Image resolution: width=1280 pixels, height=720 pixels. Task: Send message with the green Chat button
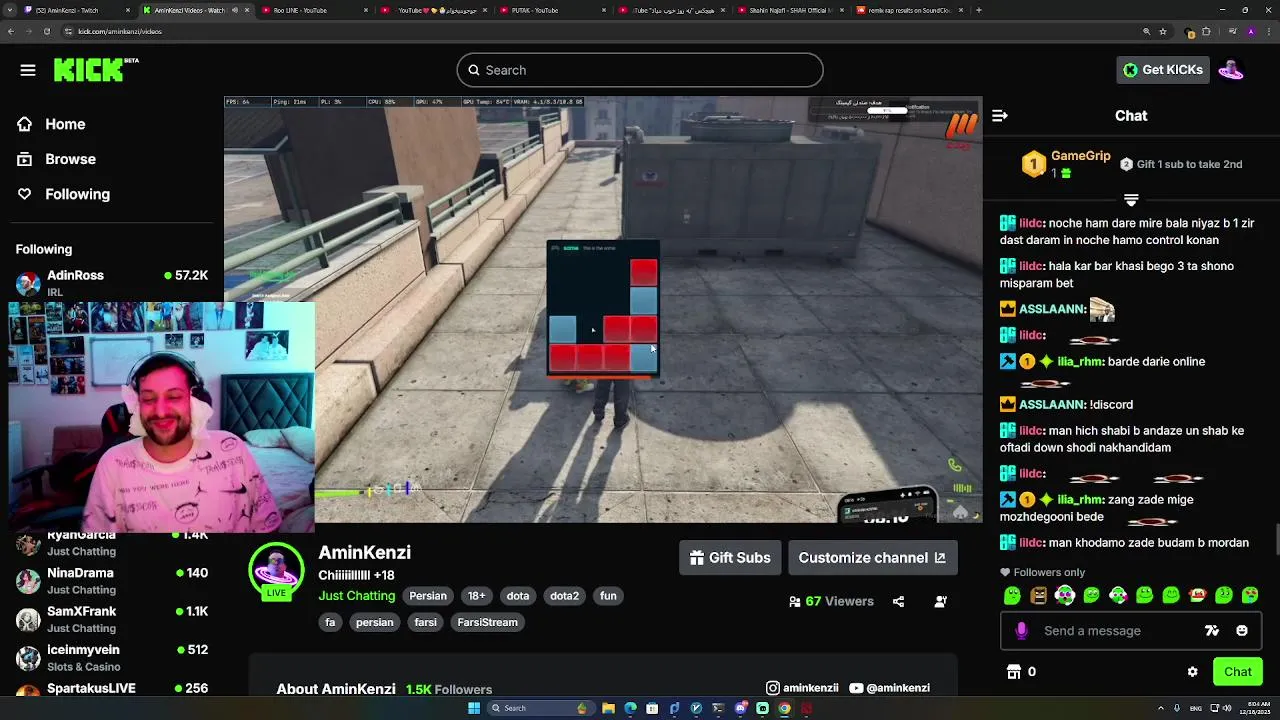pos(1237,672)
